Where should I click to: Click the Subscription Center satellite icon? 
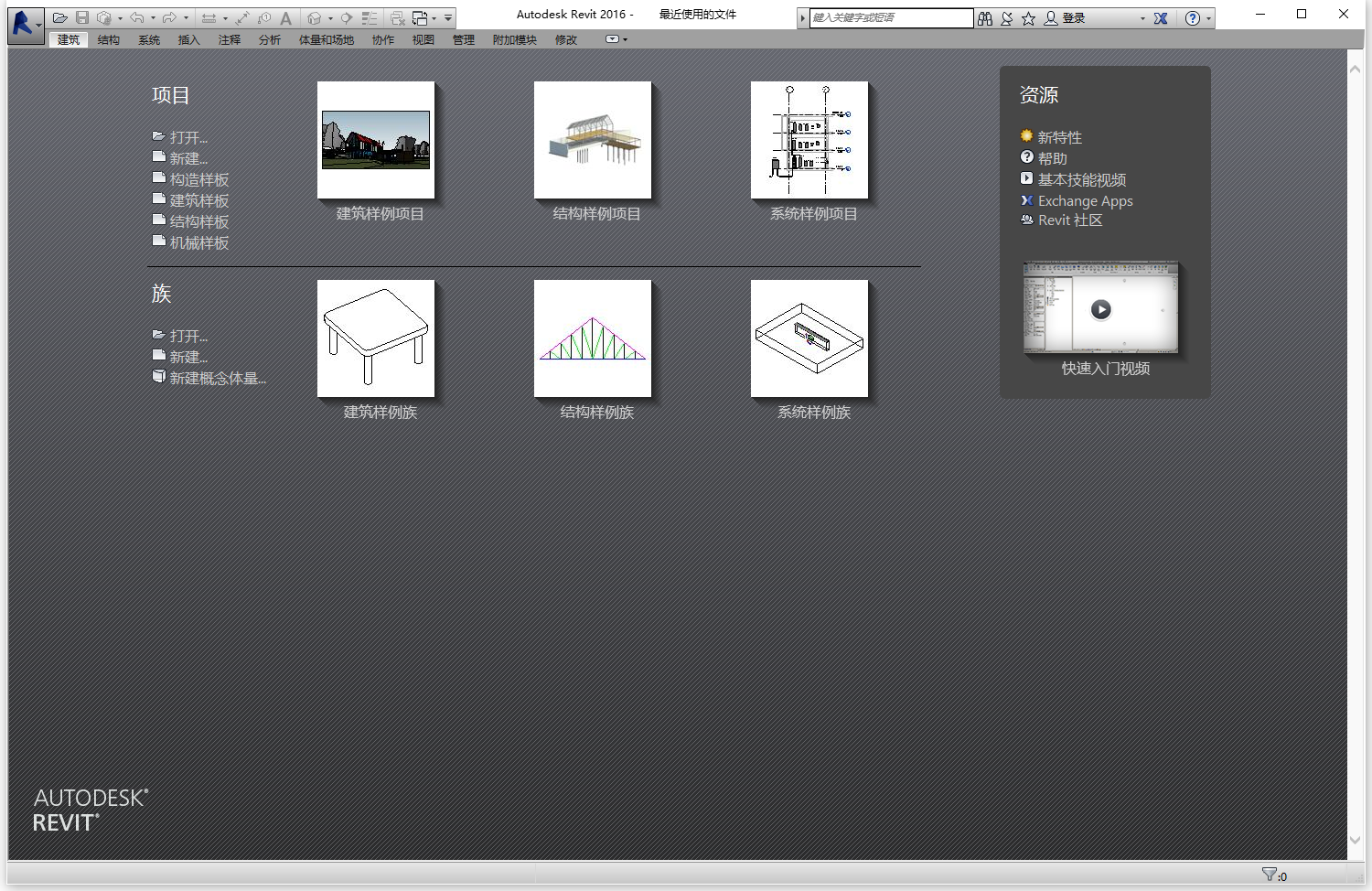point(1007,18)
